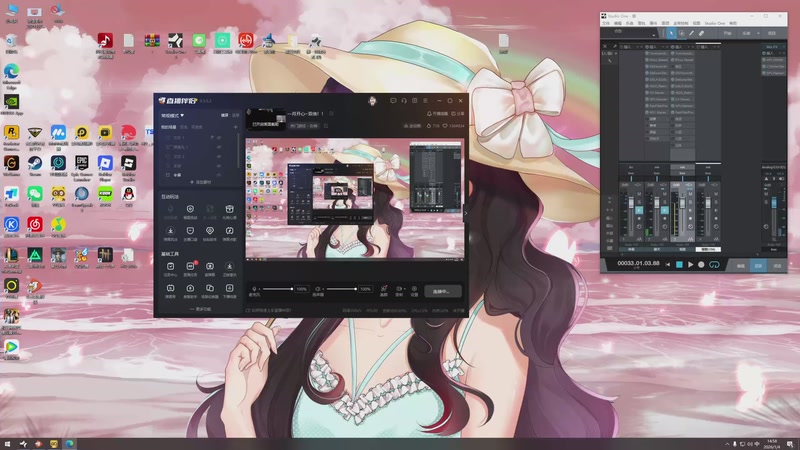800x450 pixels.
Task: Click the share button in 直播伴侣 header
Action: (458, 114)
